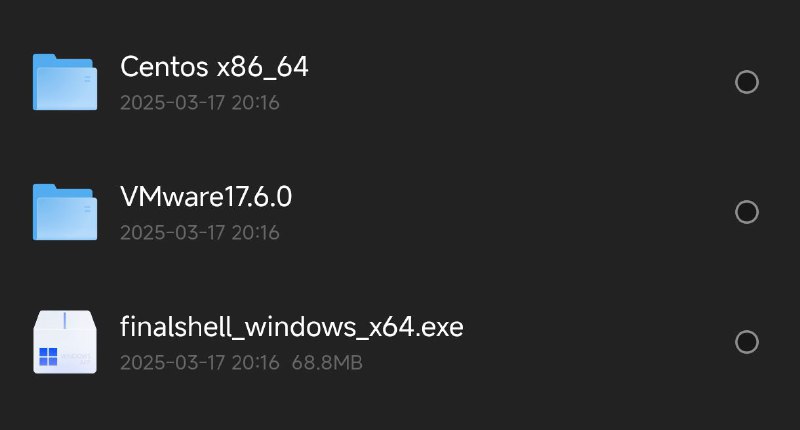This screenshot has width=800, height=430.
Task: Open the folder named Centos x86_64
Action: (x=214, y=67)
